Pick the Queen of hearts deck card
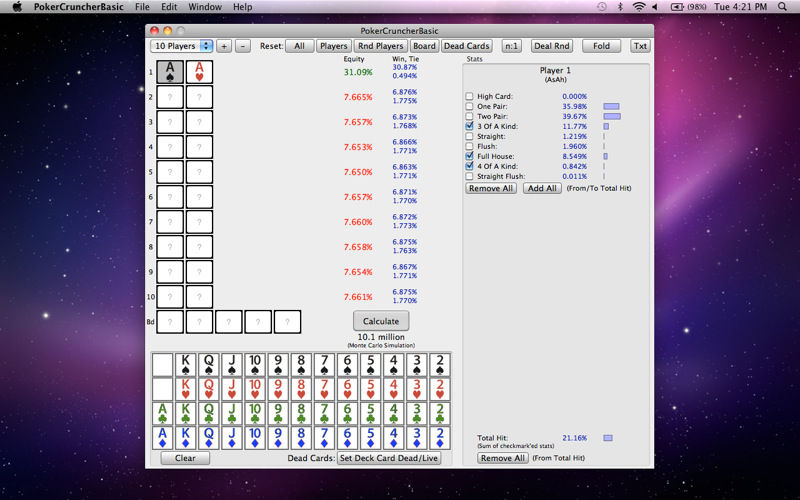 click(x=209, y=389)
